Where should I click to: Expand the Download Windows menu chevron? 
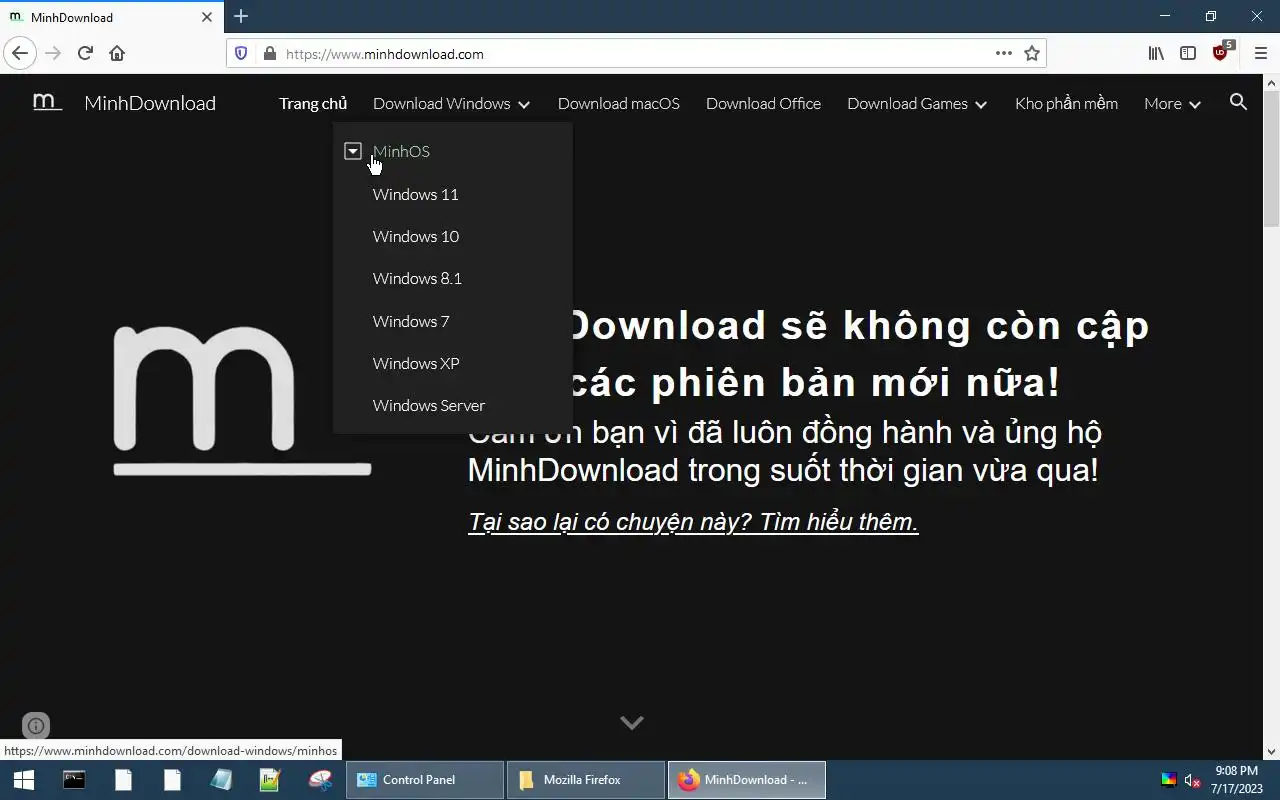click(525, 104)
